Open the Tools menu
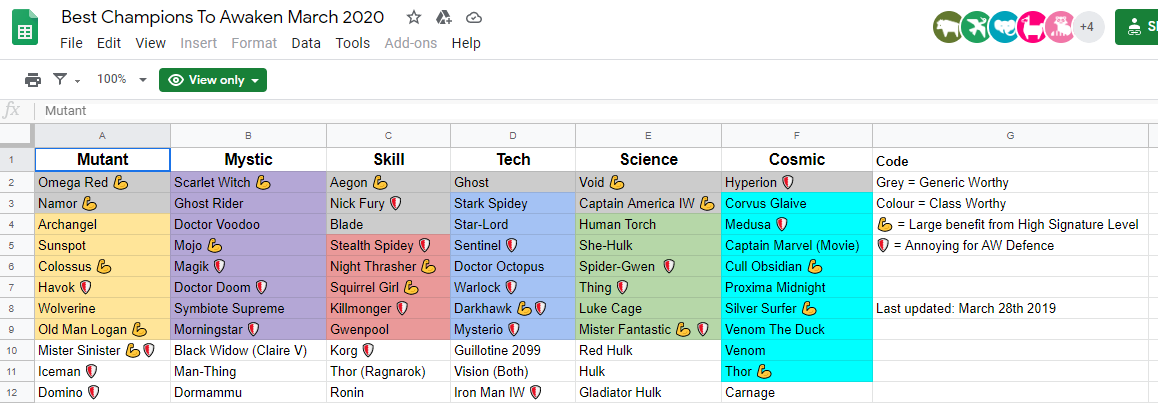1158x403 pixels. coord(353,43)
